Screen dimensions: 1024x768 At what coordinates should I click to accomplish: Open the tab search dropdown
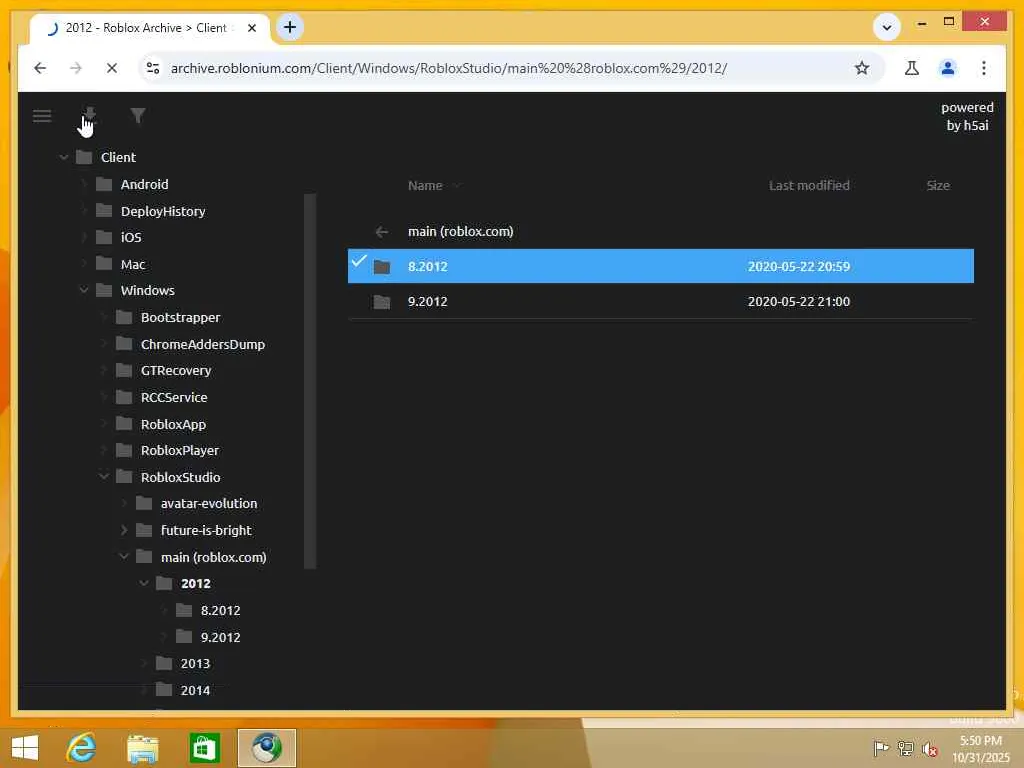(887, 27)
